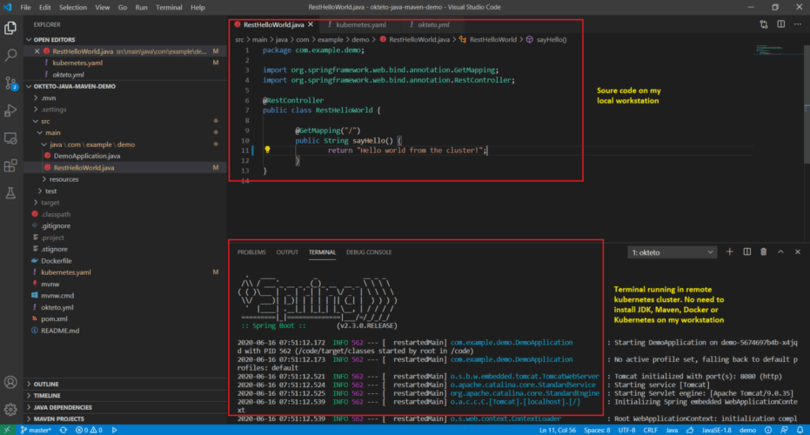Change line endings via CRLF item
This screenshot has width=810, height=435.
pyautogui.click(x=650, y=430)
